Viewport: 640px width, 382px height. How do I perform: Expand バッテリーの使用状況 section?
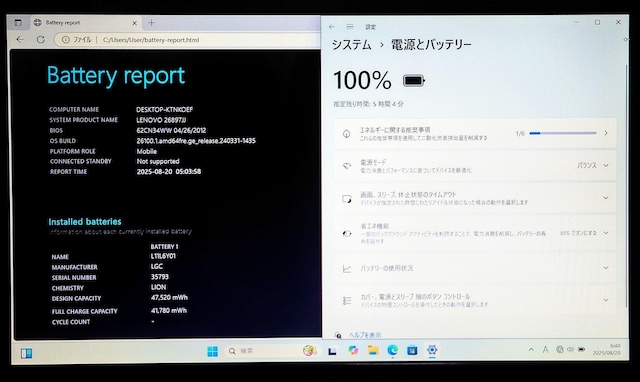click(x=475, y=268)
